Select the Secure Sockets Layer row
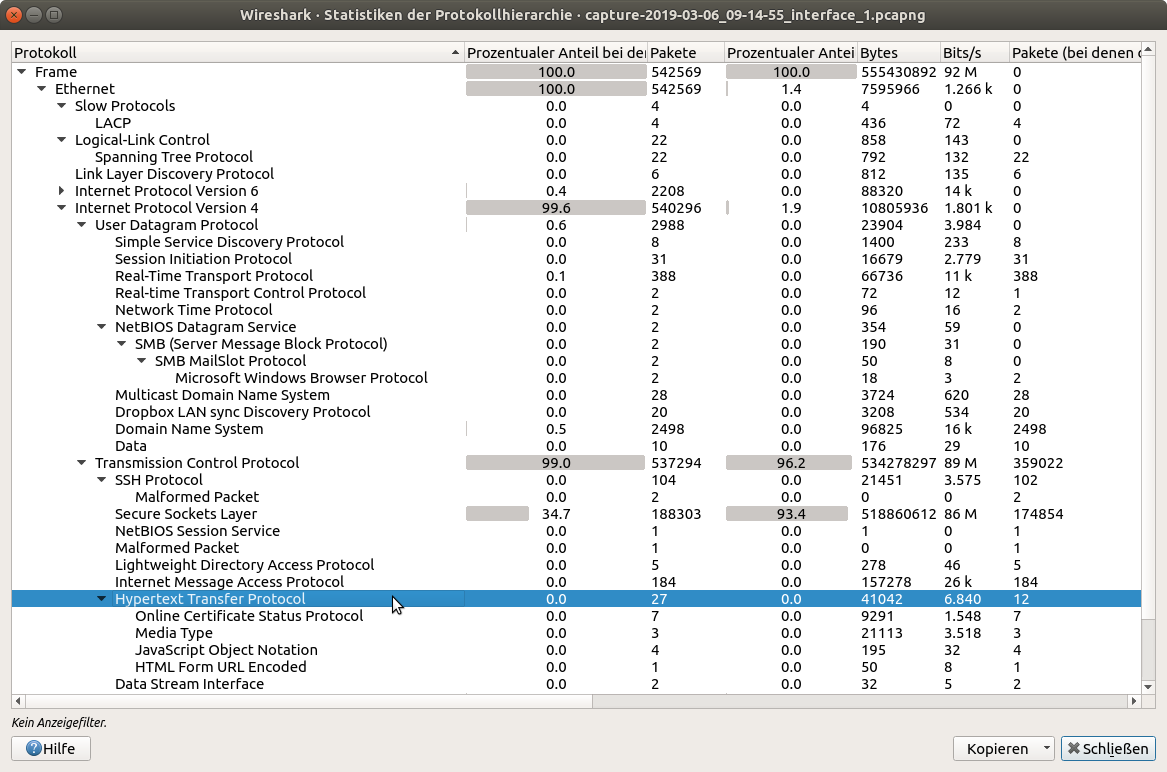The height and width of the screenshot is (772, 1167). pos(186,514)
